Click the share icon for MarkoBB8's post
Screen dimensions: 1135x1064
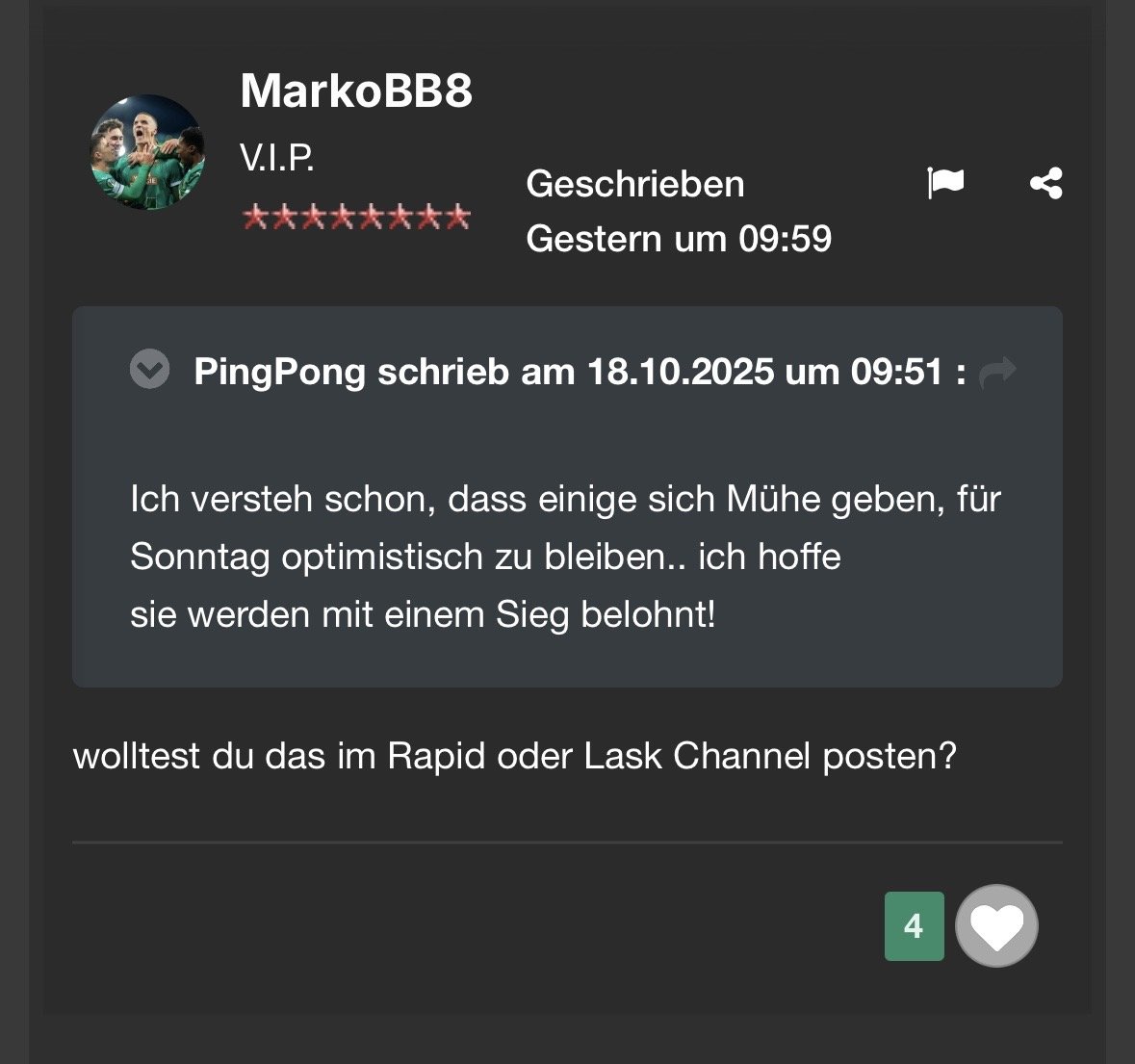(x=1045, y=183)
